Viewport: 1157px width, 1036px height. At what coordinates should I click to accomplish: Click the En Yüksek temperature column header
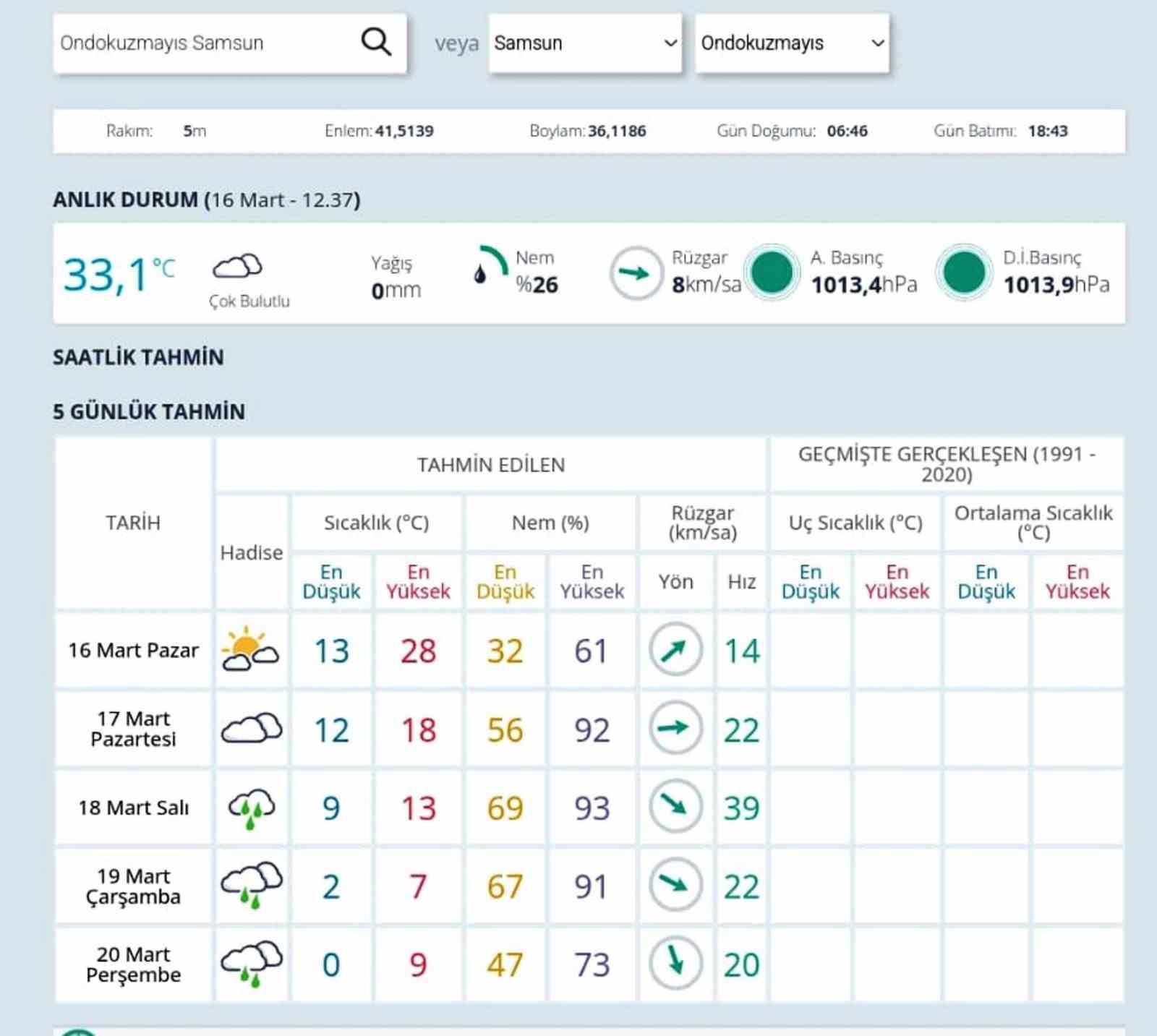[x=417, y=581]
